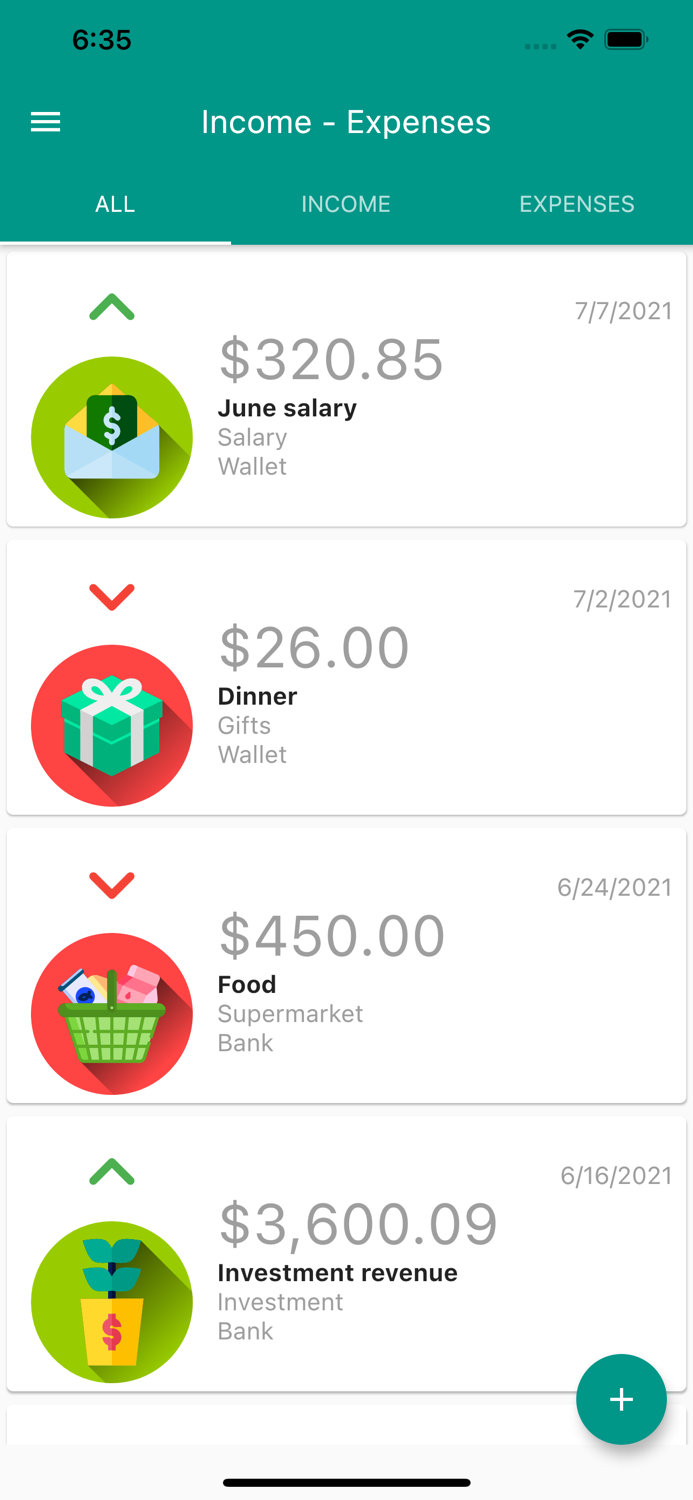Open the Dinner transaction amount of $26.00
Screen dimensions: 693x1500
[x=314, y=647]
